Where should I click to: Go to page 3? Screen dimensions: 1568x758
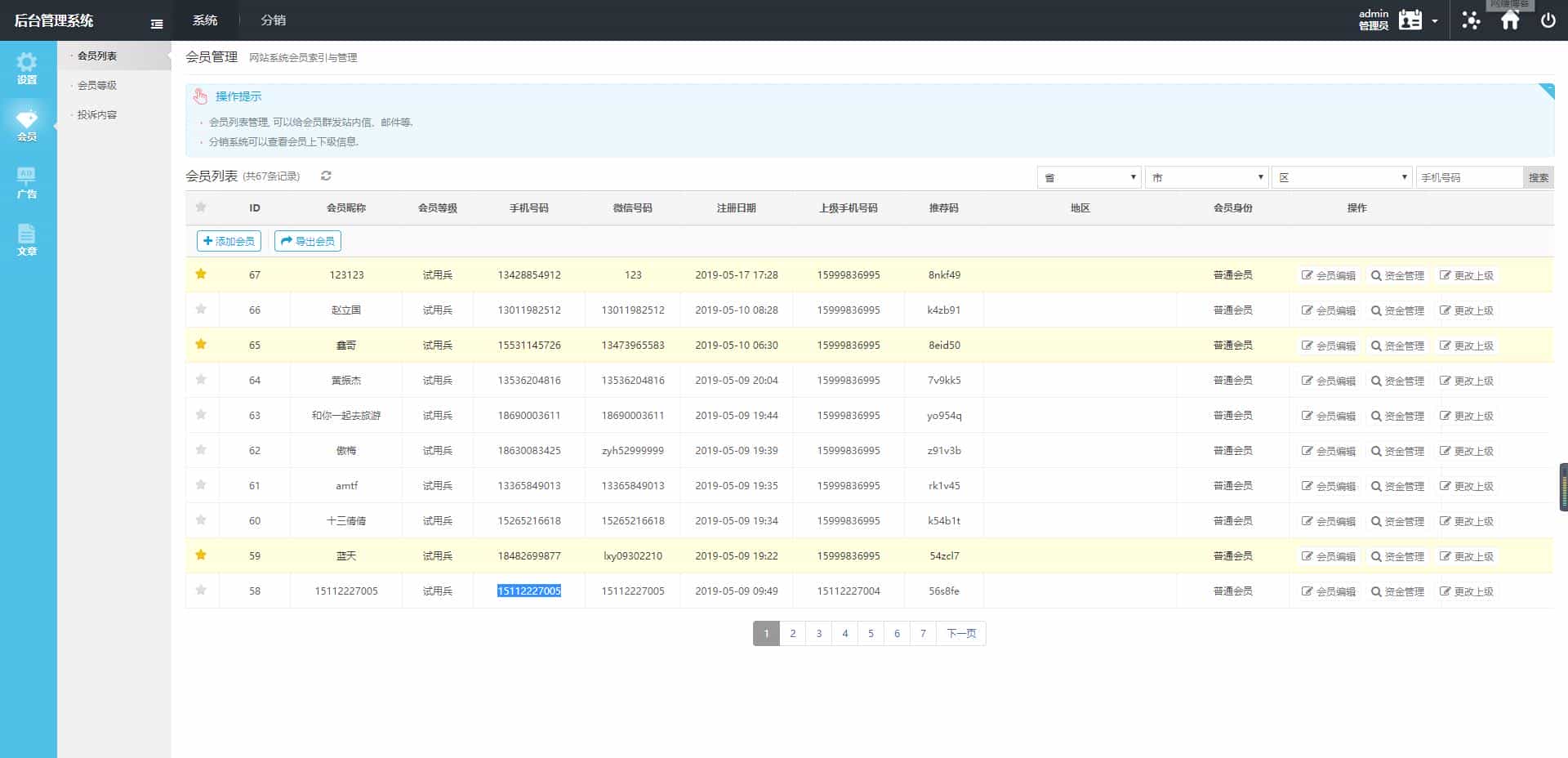819,633
